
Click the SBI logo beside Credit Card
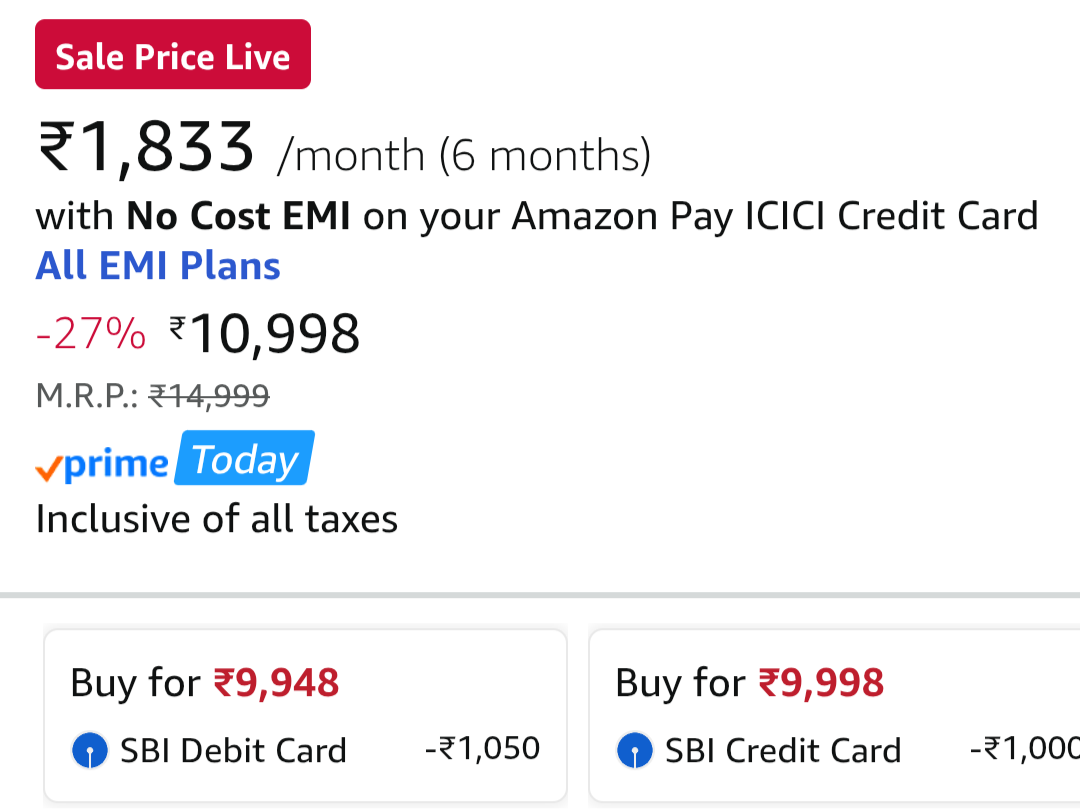coord(635,750)
